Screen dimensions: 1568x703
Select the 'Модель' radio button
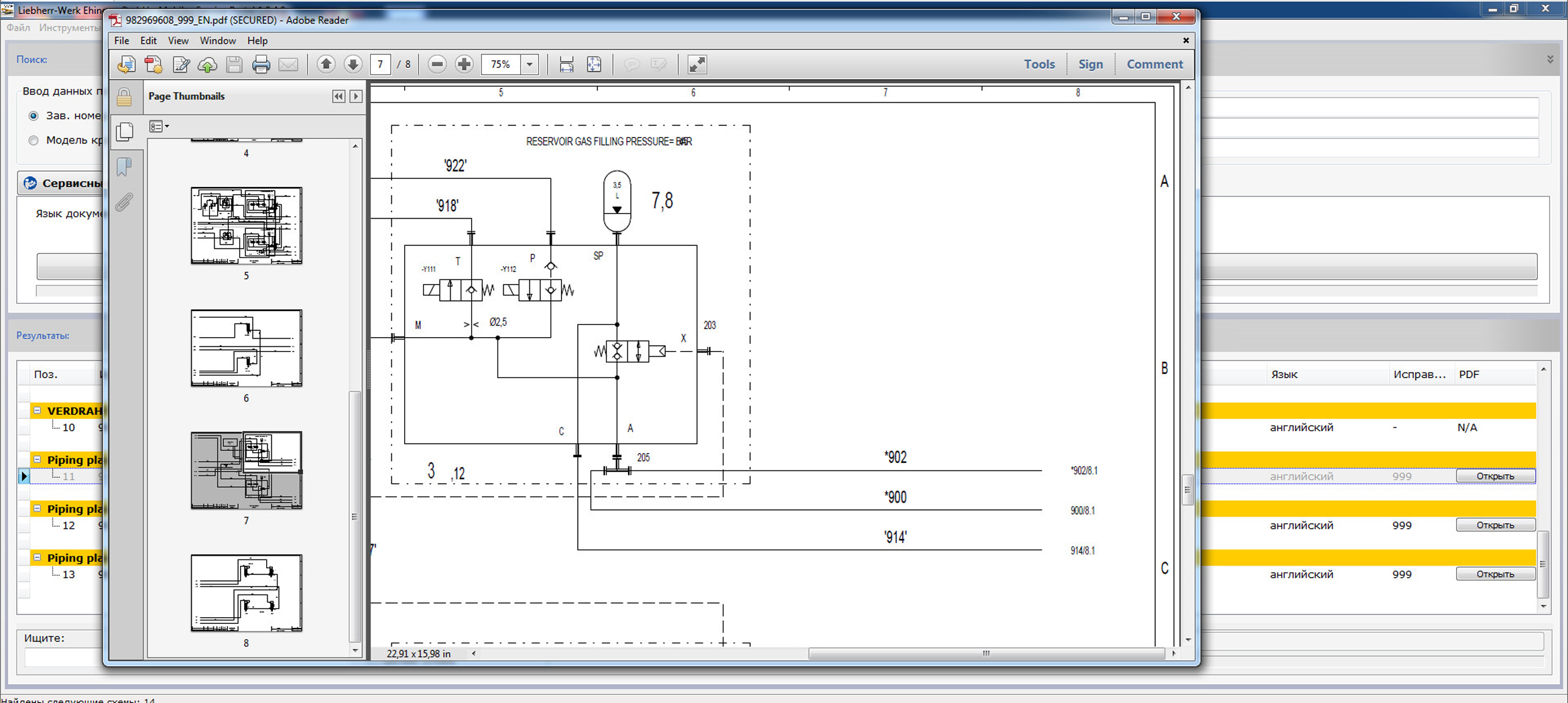pyautogui.click(x=34, y=141)
